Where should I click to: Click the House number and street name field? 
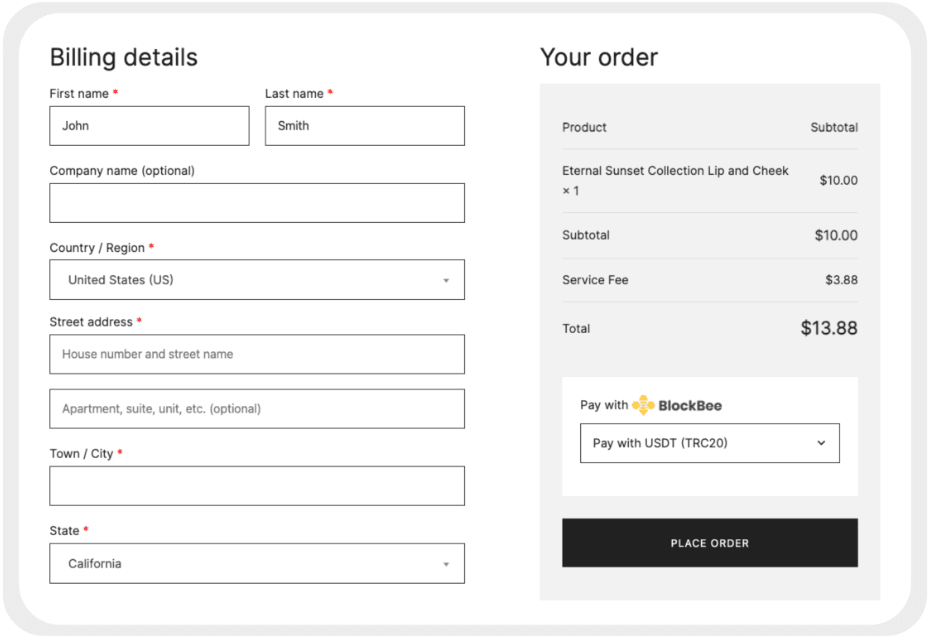[x=257, y=354]
